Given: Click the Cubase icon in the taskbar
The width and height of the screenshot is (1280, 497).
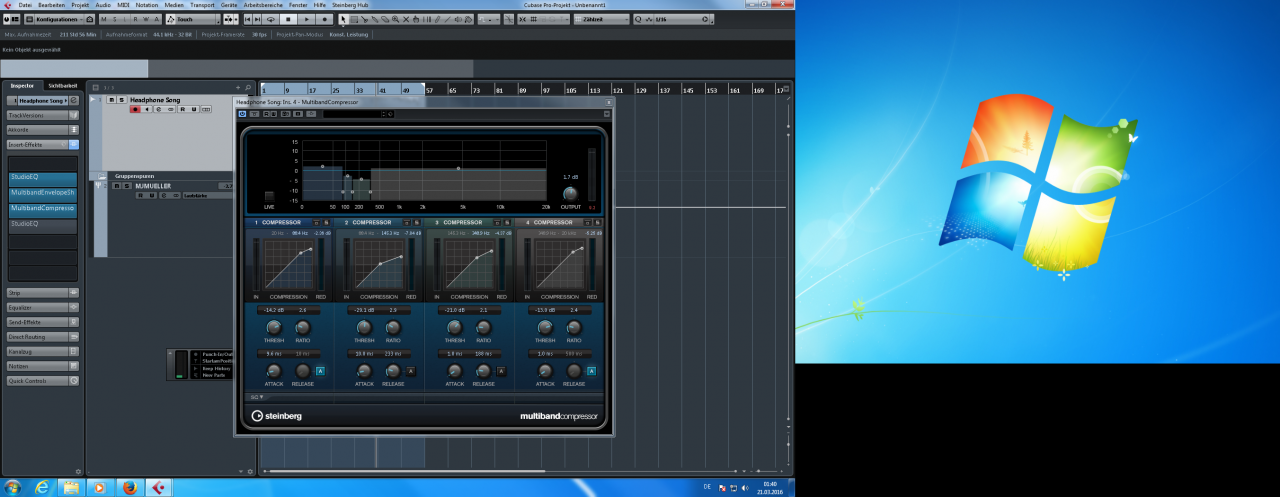Looking at the screenshot, I should point(158,487).
